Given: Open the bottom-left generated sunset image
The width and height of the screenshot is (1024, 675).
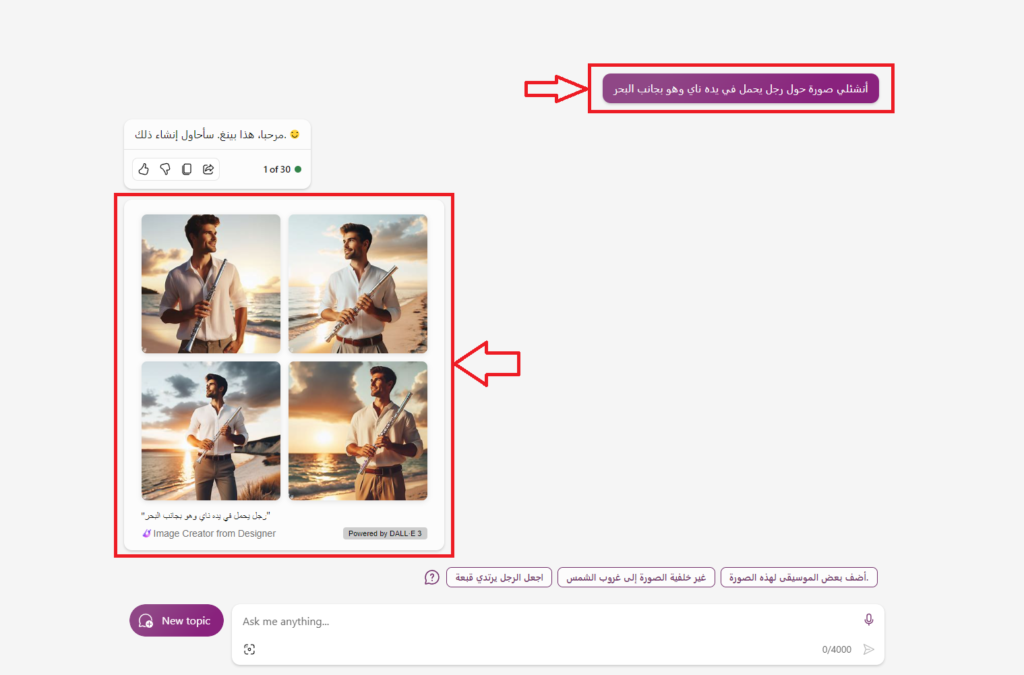Looking at the screenshot, I should pyautogui.click(x=211, y=431).
